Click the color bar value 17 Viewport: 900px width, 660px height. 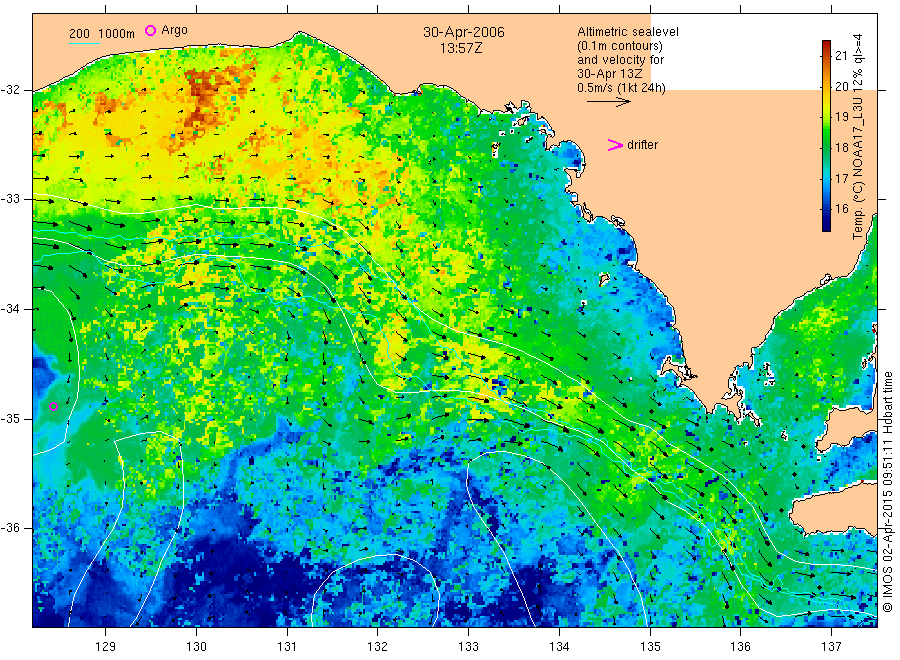(x=841, y=178)
